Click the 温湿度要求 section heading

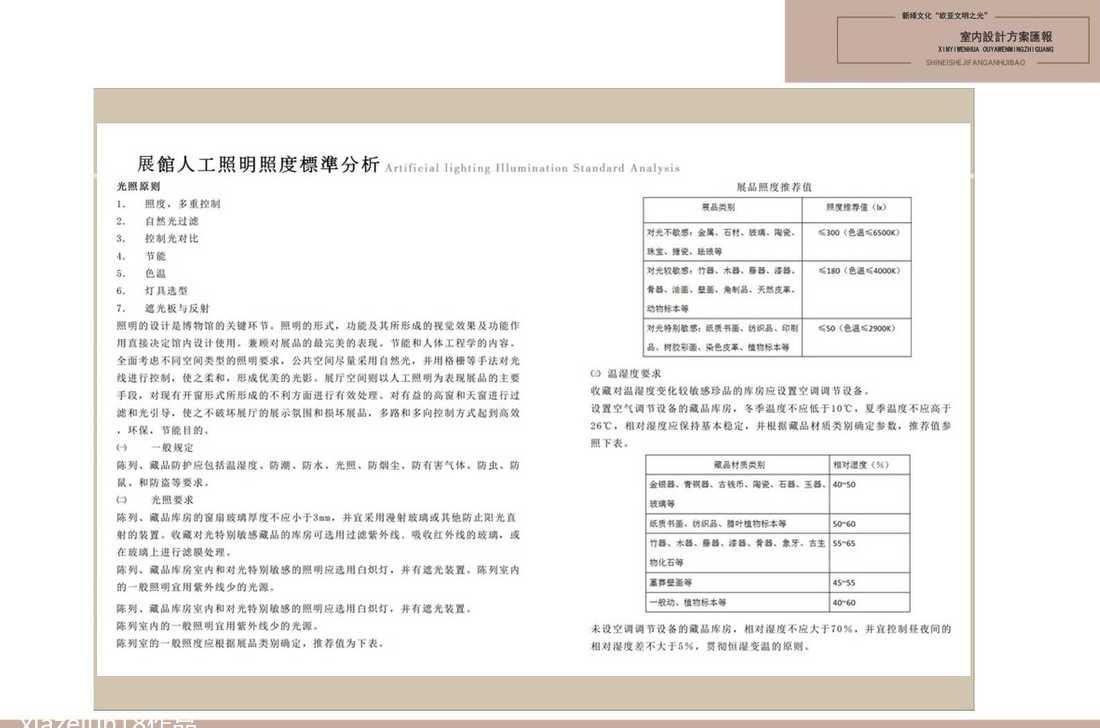point(630,373)
